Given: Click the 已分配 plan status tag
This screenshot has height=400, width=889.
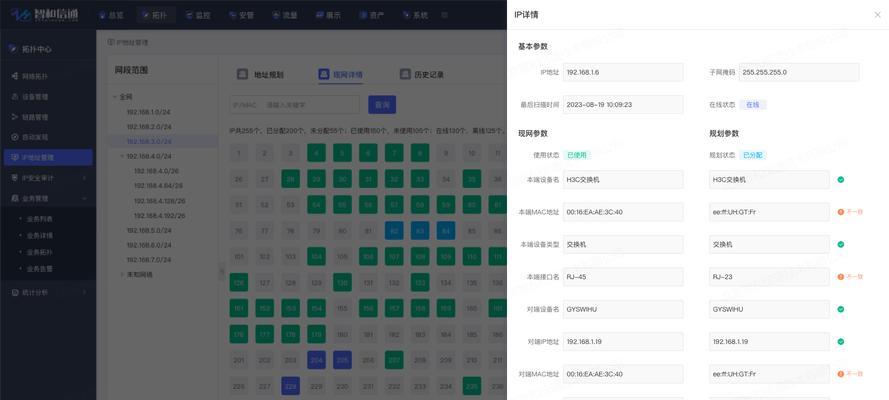Looking at the screenshot, I should coord(753,155).
